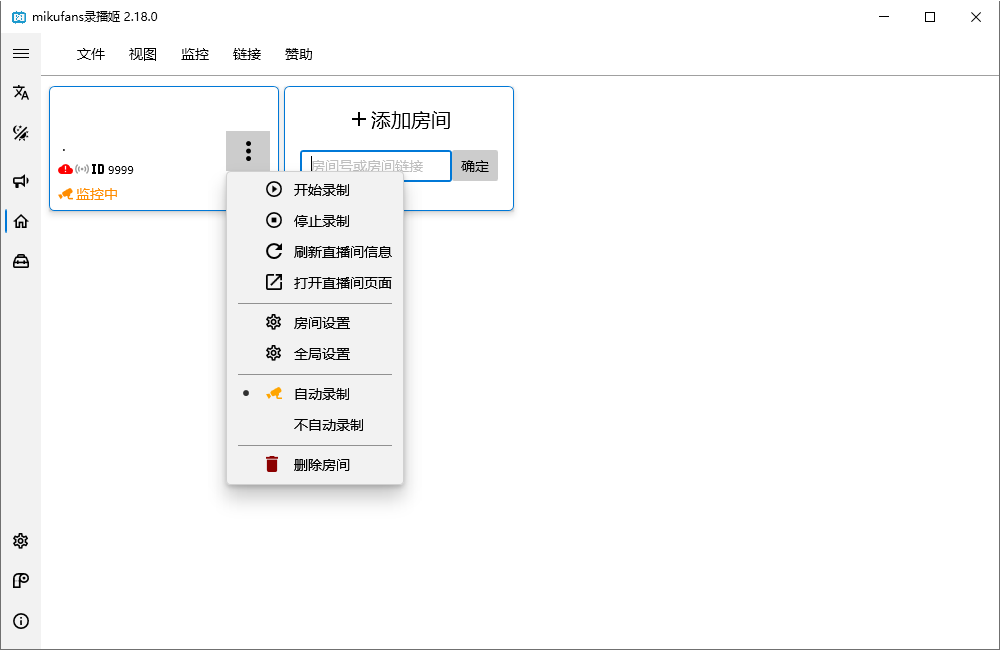Open settings via the gear sidebar icon
1000x650 pixels.
[x=21, y=541]
